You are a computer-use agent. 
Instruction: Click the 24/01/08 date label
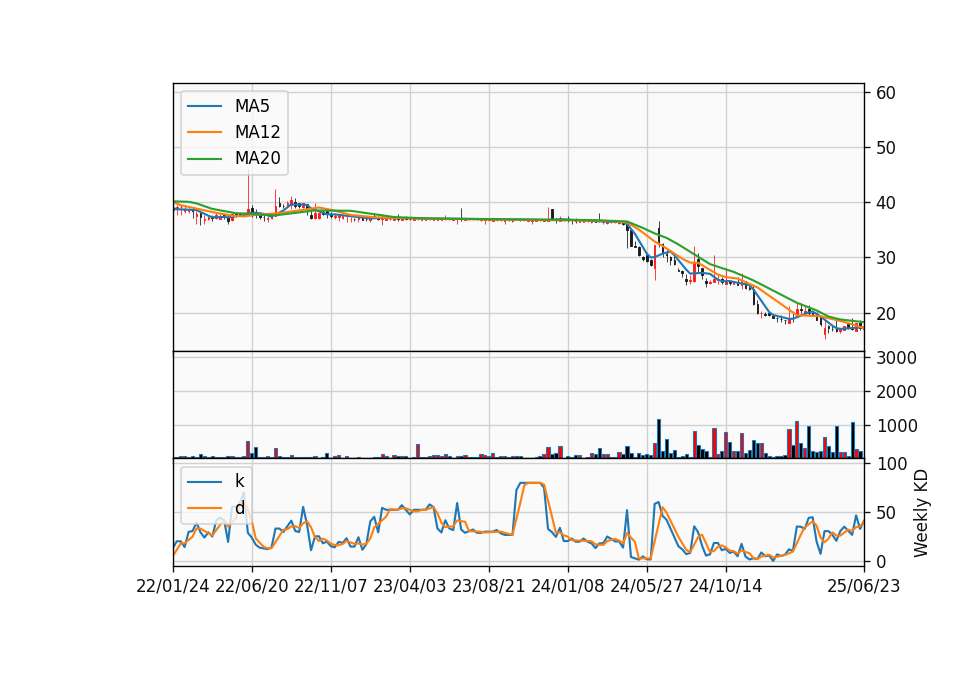[568, 586]
